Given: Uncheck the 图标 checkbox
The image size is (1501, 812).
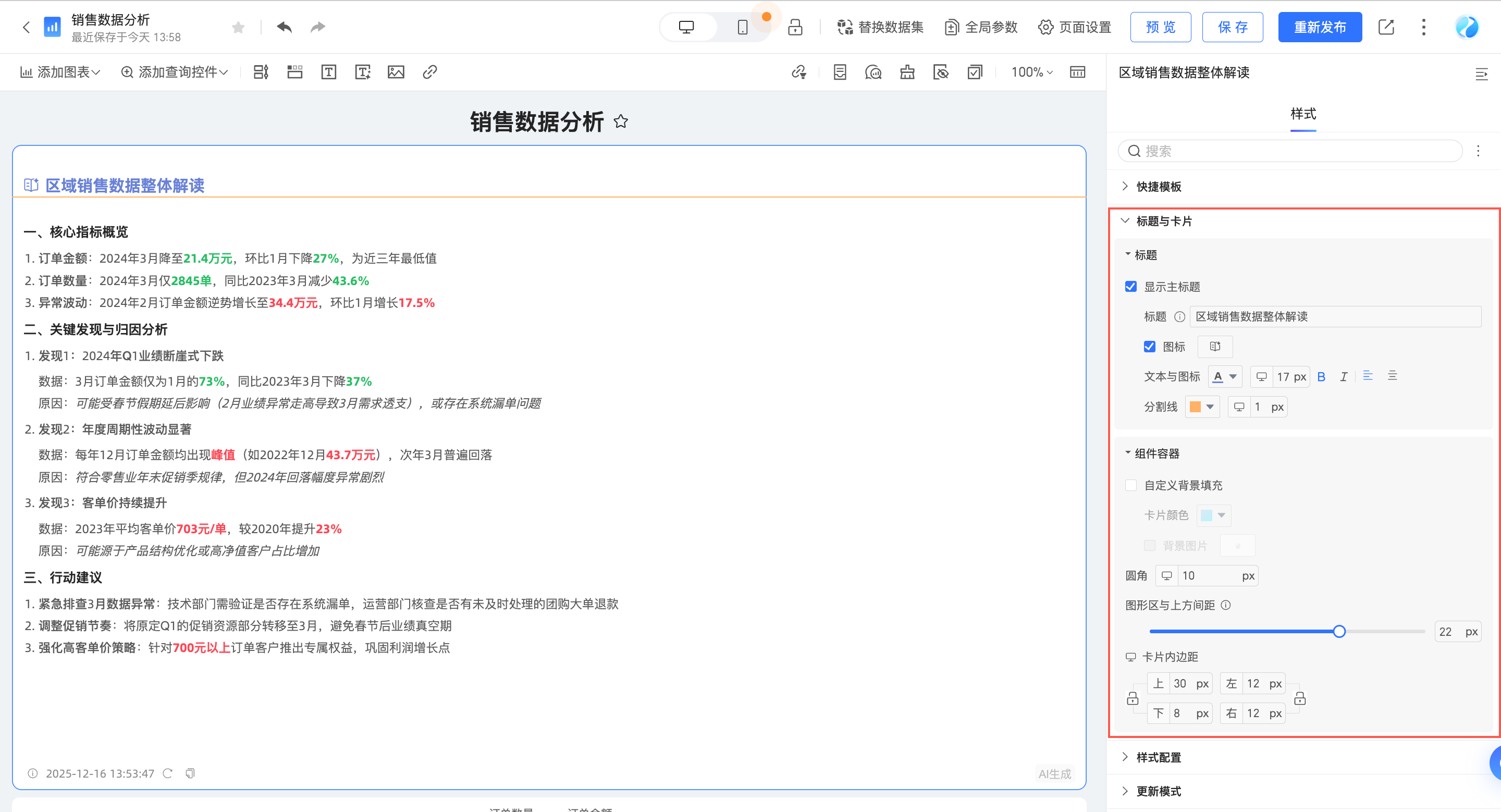Looking at the screenshot, I should point(1149,347).
